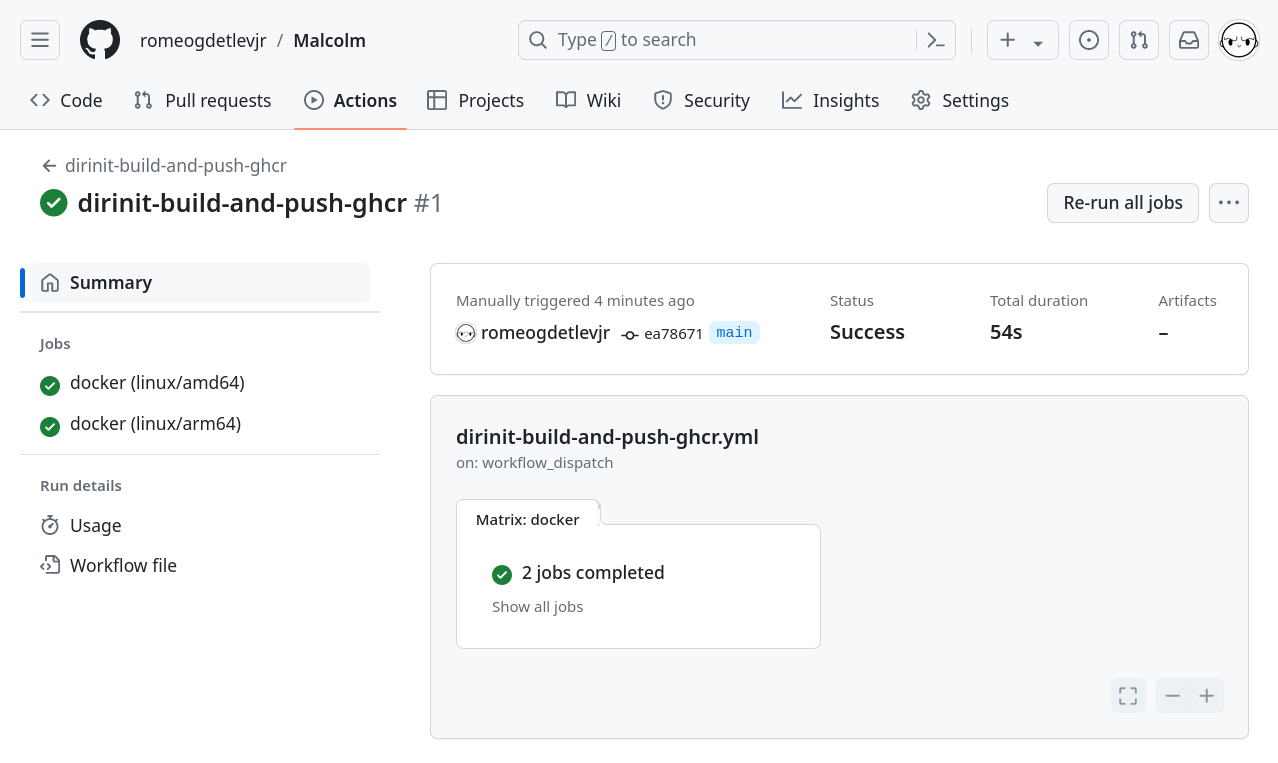Open the Malcolm repository link
This screenshot has width=1278, height=763.
329,41
